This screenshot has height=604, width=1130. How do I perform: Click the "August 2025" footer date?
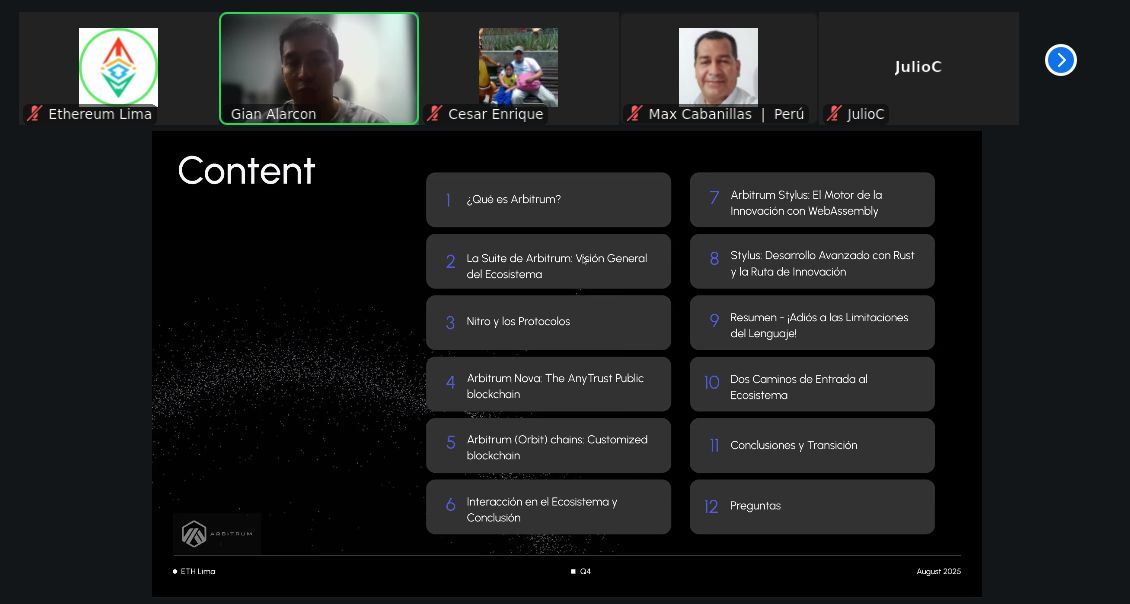pyautogui.click(x=938, y=572)
